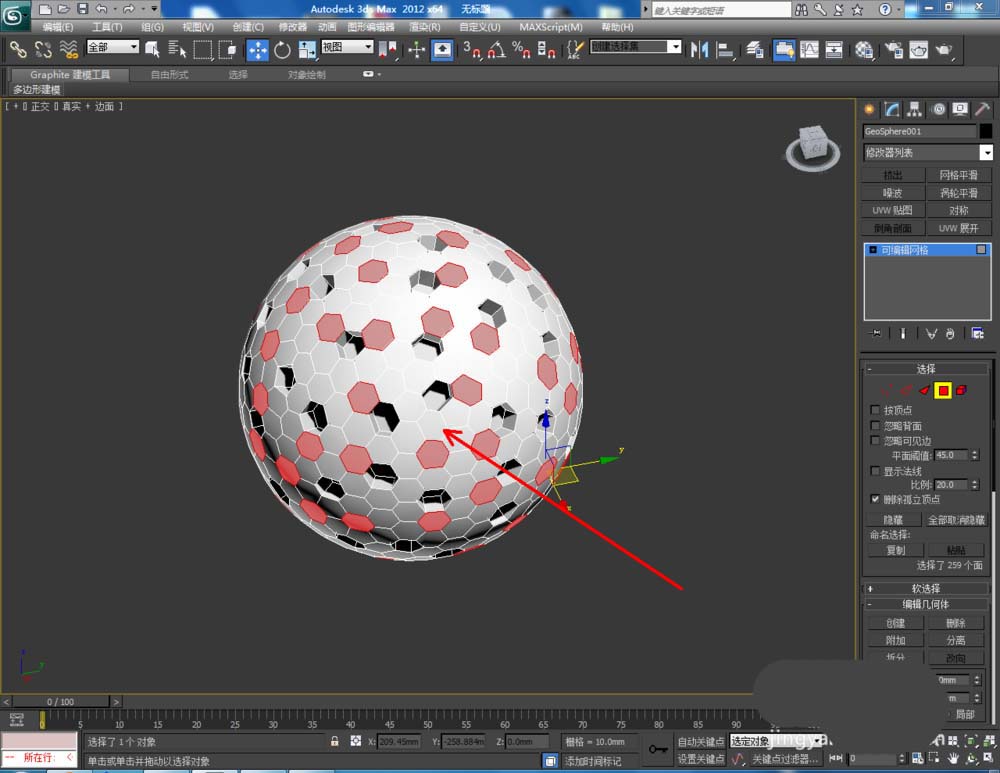Click the 网格平滑 modifier button

958,176
